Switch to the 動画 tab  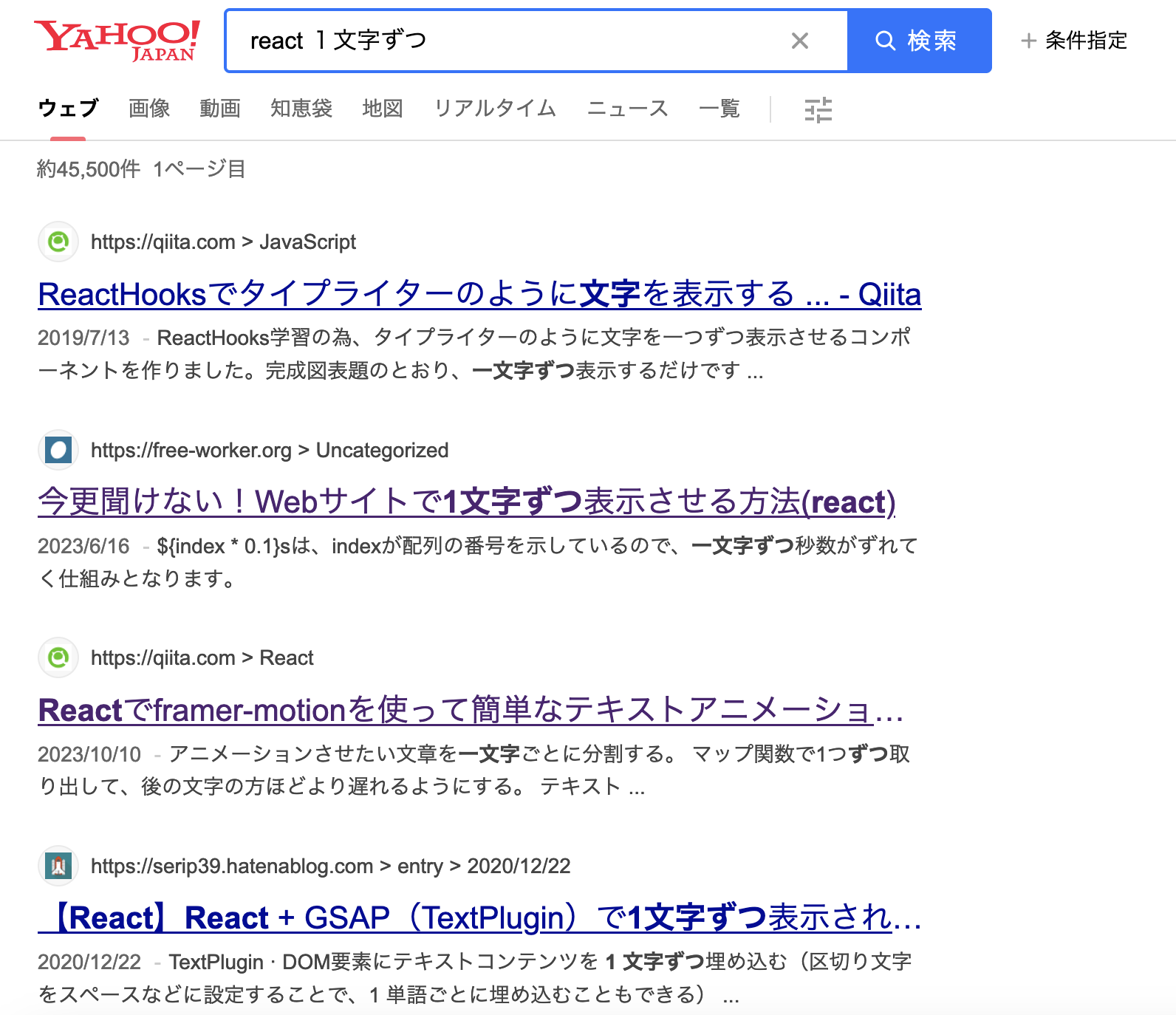tap(220, 109)
